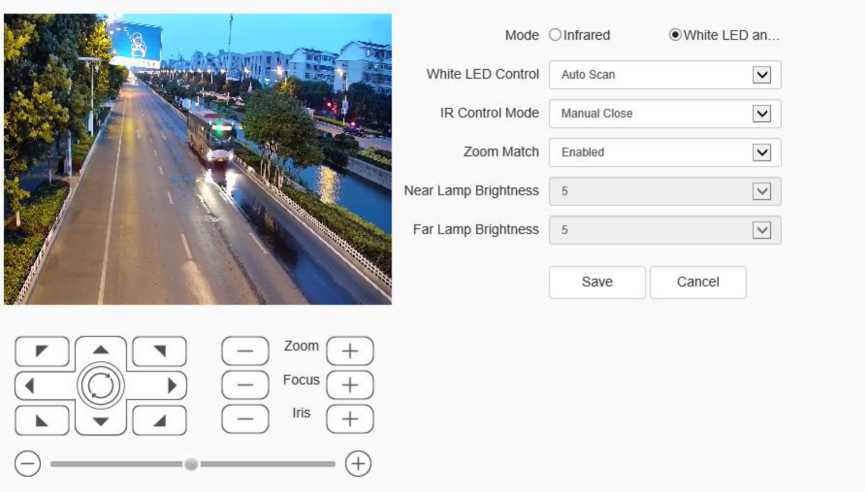
Task: Click the Cancel button
Action: point(698,282)
